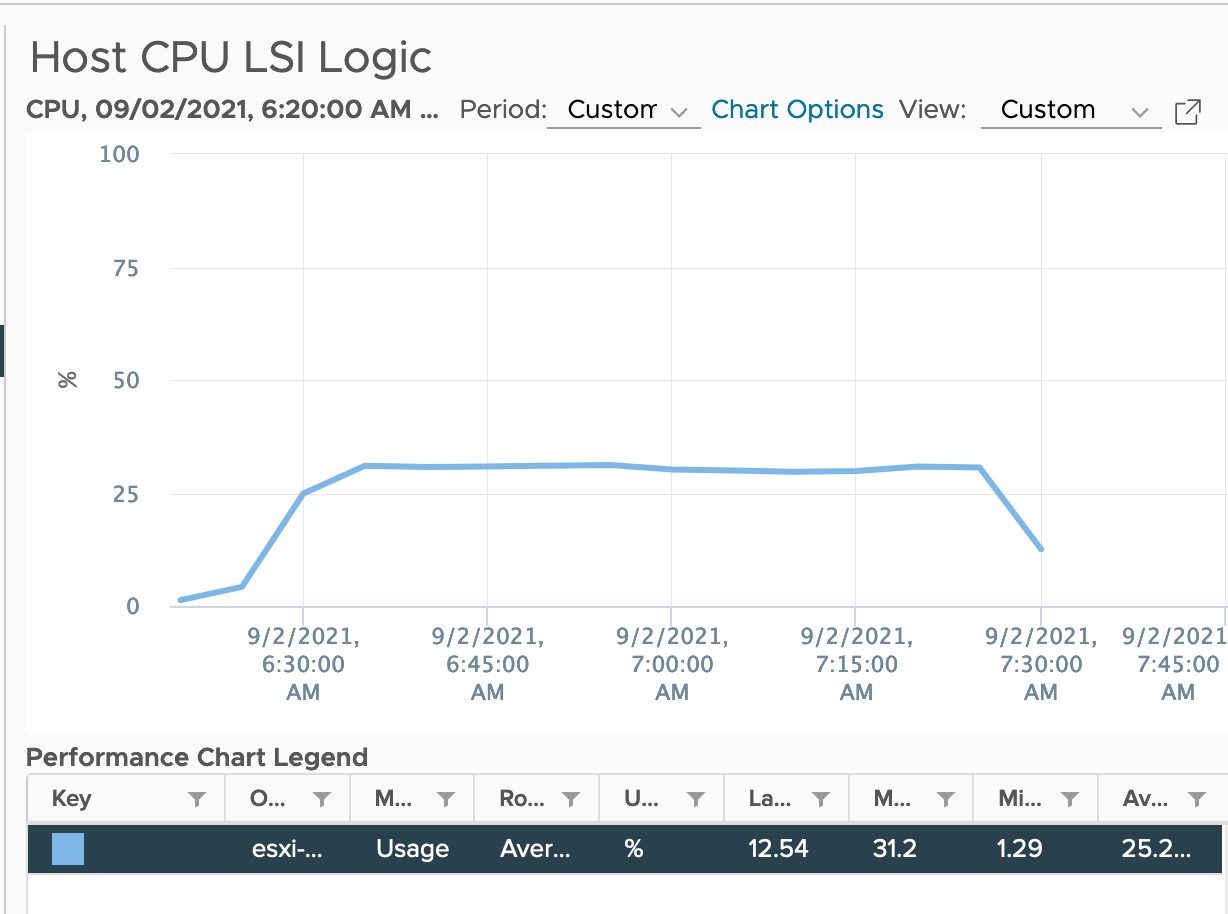Click the Host CPU LSI Logic title

coord(232,58)
